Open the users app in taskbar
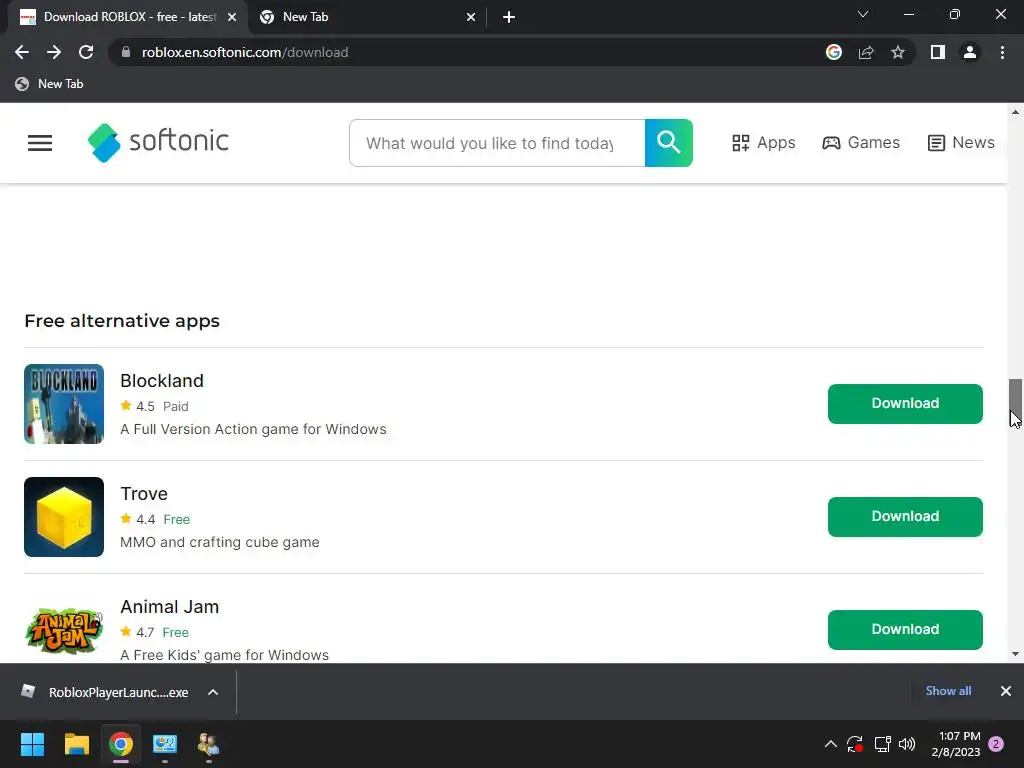 tap(208, 744)
